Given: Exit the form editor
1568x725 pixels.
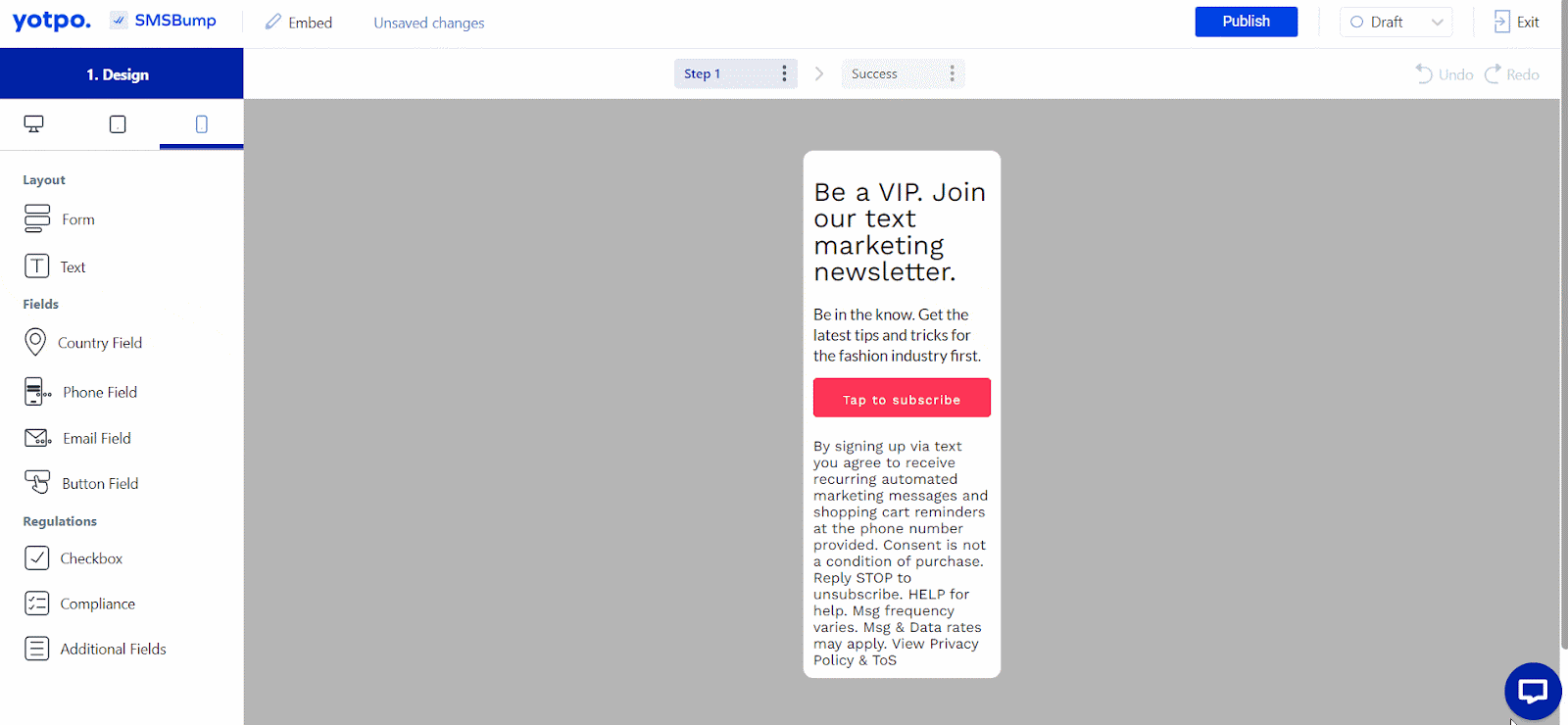Looking at the screenshot, I should [1516, 22].
